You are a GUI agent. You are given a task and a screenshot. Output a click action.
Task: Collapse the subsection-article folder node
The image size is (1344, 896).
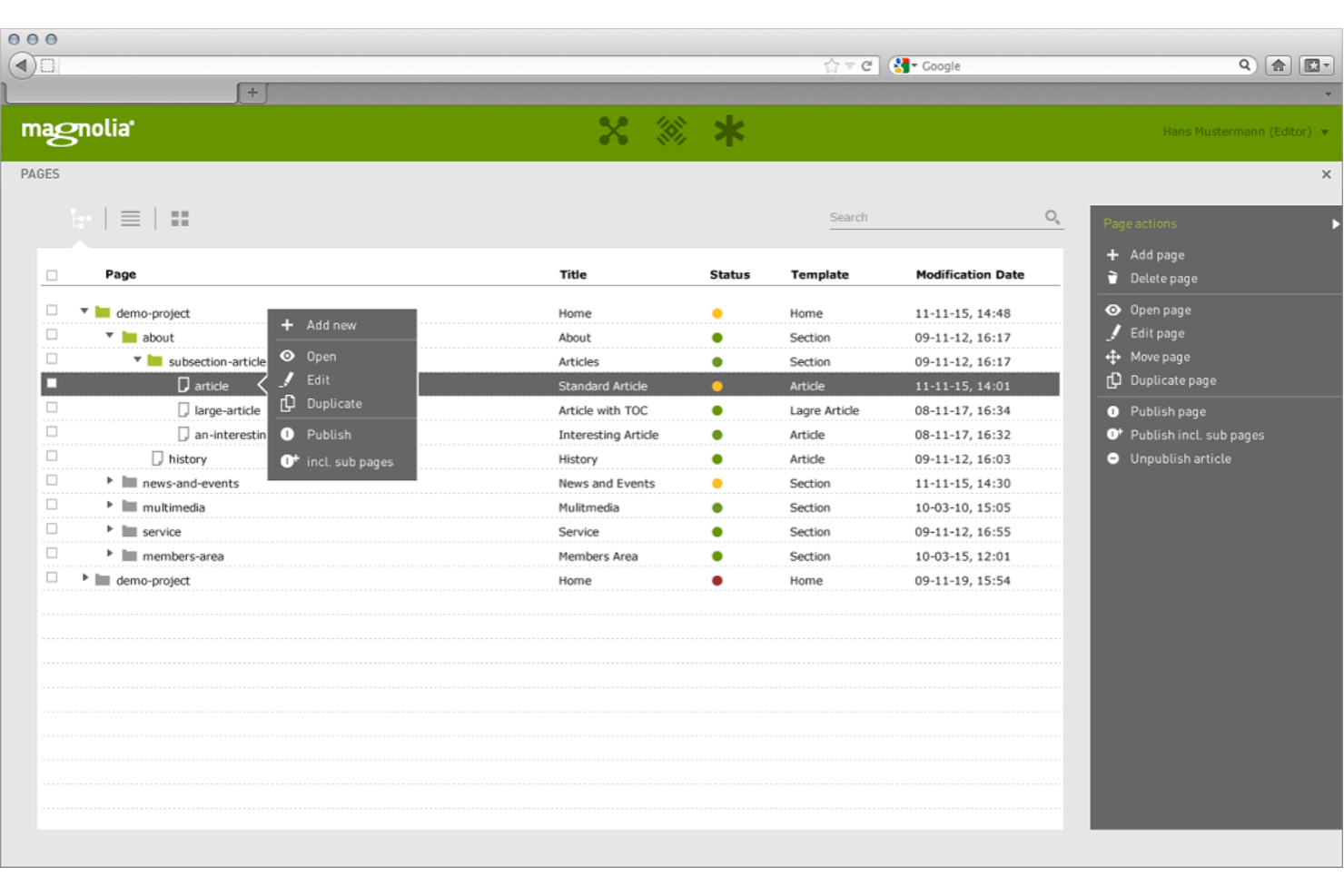[137, 359]
